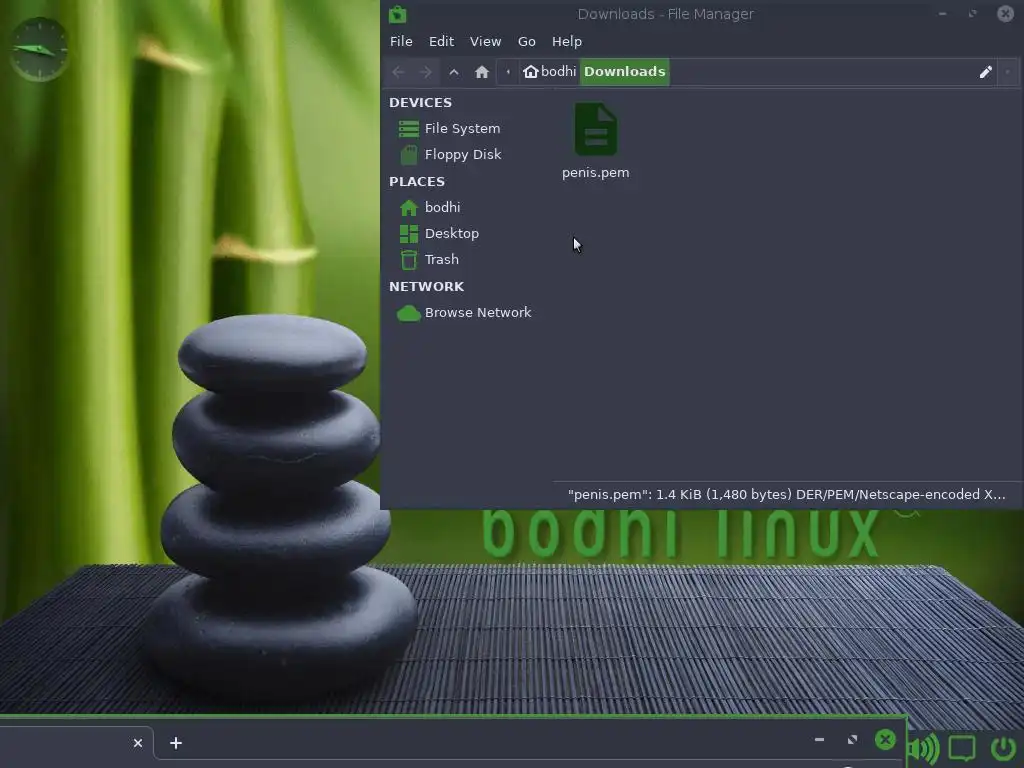The height and width of the screenshot is (768, 1024).
Task: Click the .pem file name label
Action: 596,172
